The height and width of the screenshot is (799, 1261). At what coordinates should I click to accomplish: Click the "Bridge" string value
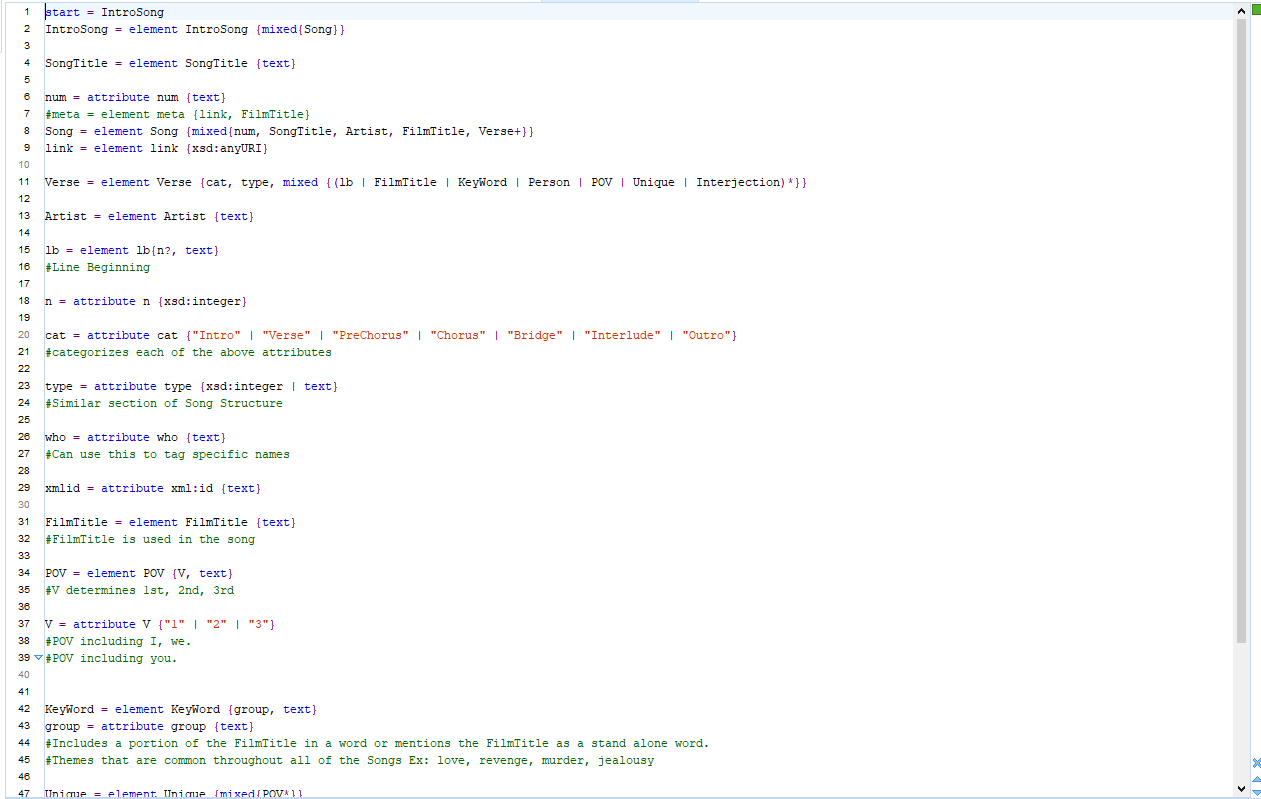(x=535, y=335)
